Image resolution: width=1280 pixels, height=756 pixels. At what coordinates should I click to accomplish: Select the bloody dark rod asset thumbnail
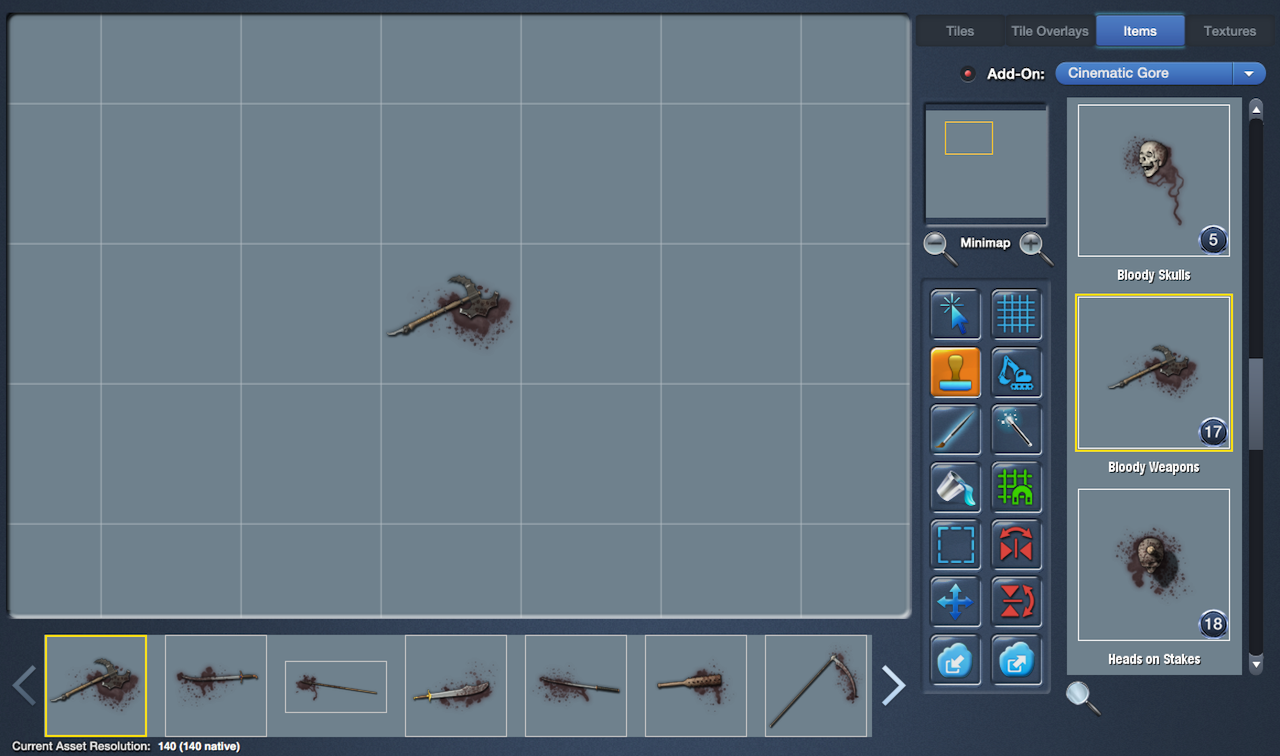(576, 686)
